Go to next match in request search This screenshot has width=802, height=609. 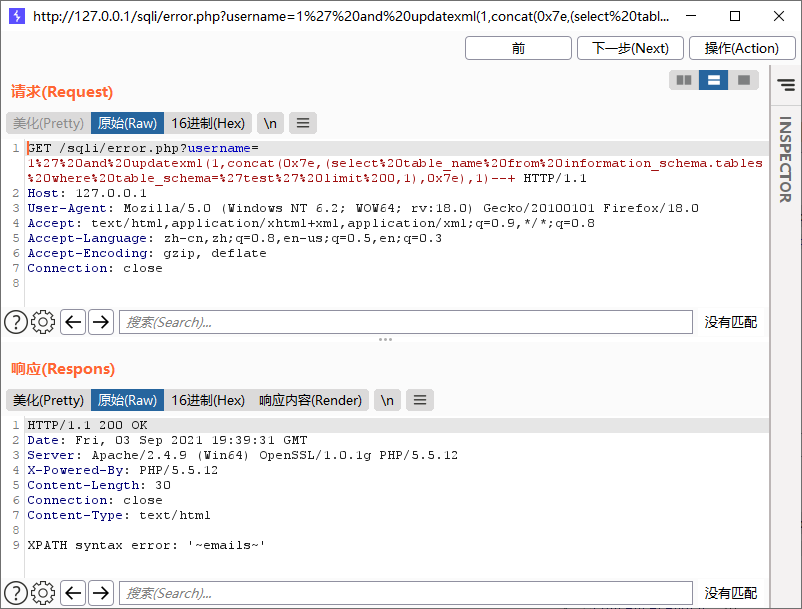tap(101, 322)
